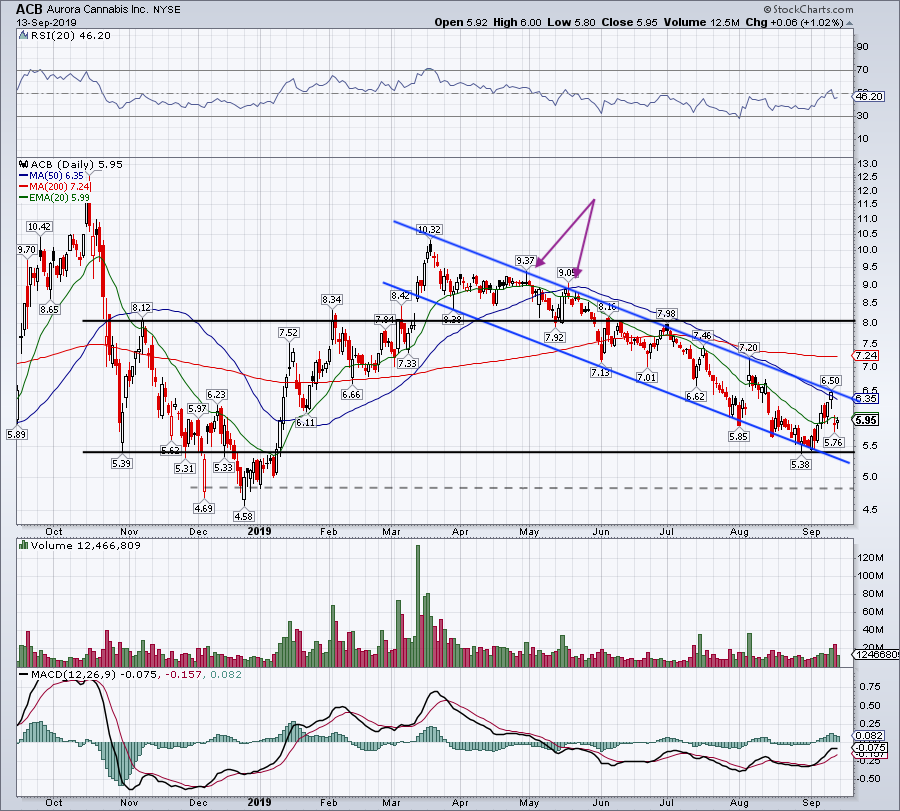Viewport: 900px width, 811px height.
Task: Click the line icon beside MACD(12,26,9)
Action: coord(24,675)
